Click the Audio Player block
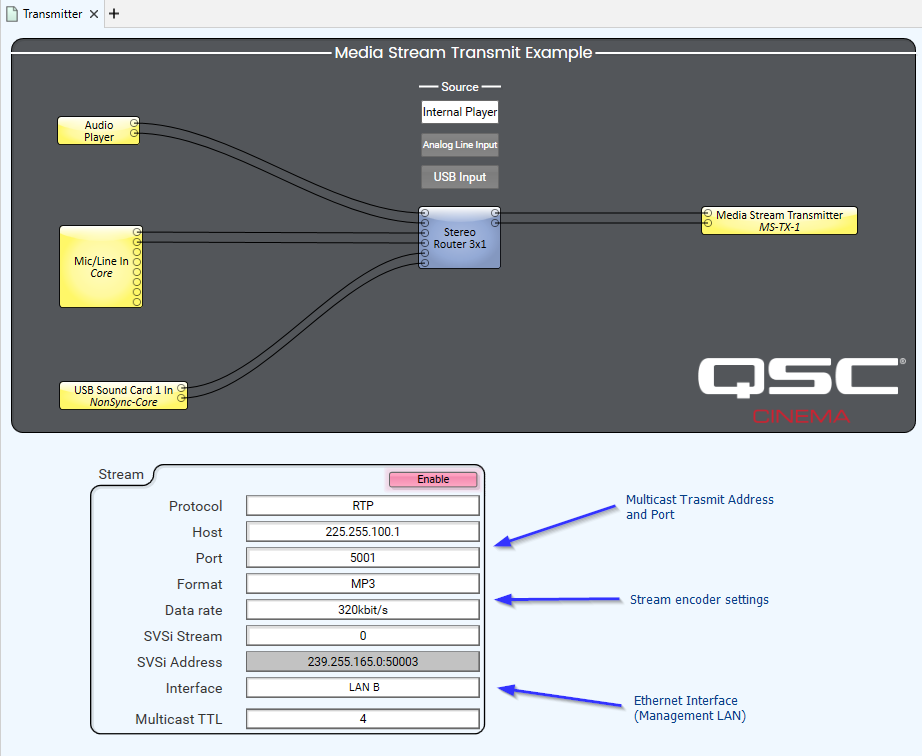The image size is (922, 756). pyautogui.click(x=98, y=131)
